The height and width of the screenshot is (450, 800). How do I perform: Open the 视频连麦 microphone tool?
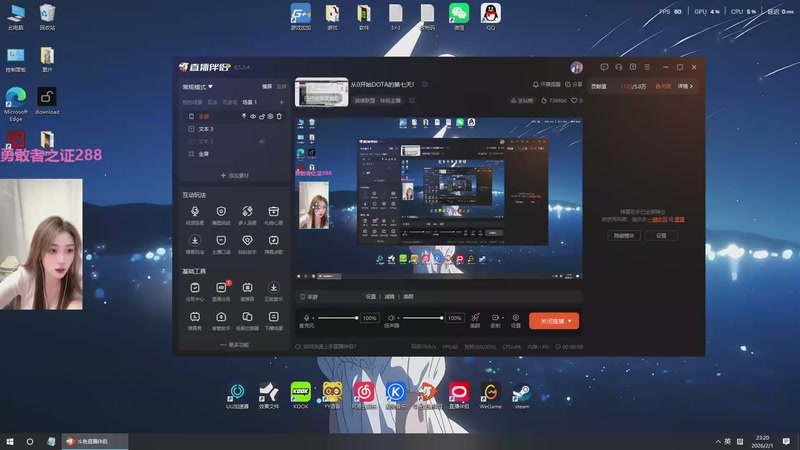(195, 212)
